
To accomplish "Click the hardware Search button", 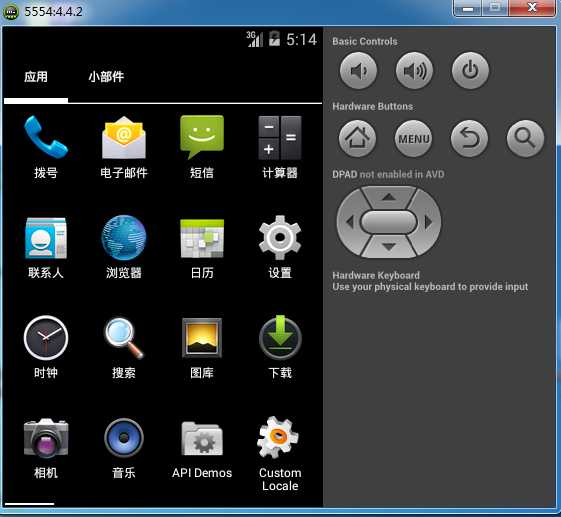I will click(525, 138).
